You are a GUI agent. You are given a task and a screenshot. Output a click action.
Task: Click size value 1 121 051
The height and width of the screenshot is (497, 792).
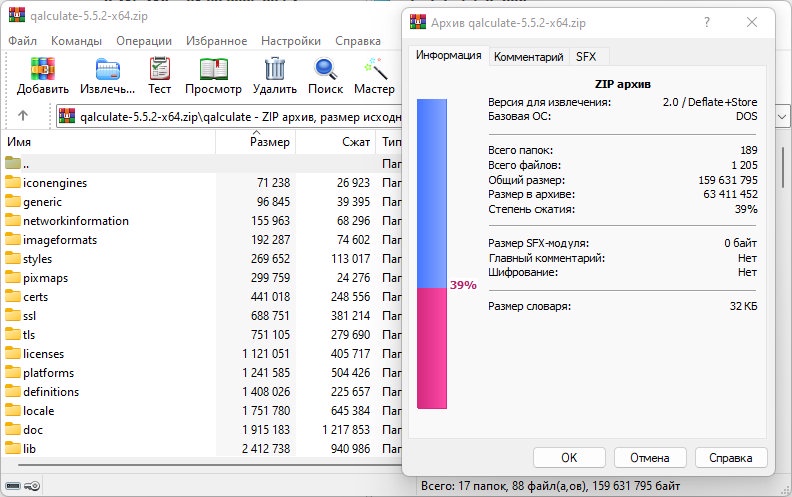point(266,354)
